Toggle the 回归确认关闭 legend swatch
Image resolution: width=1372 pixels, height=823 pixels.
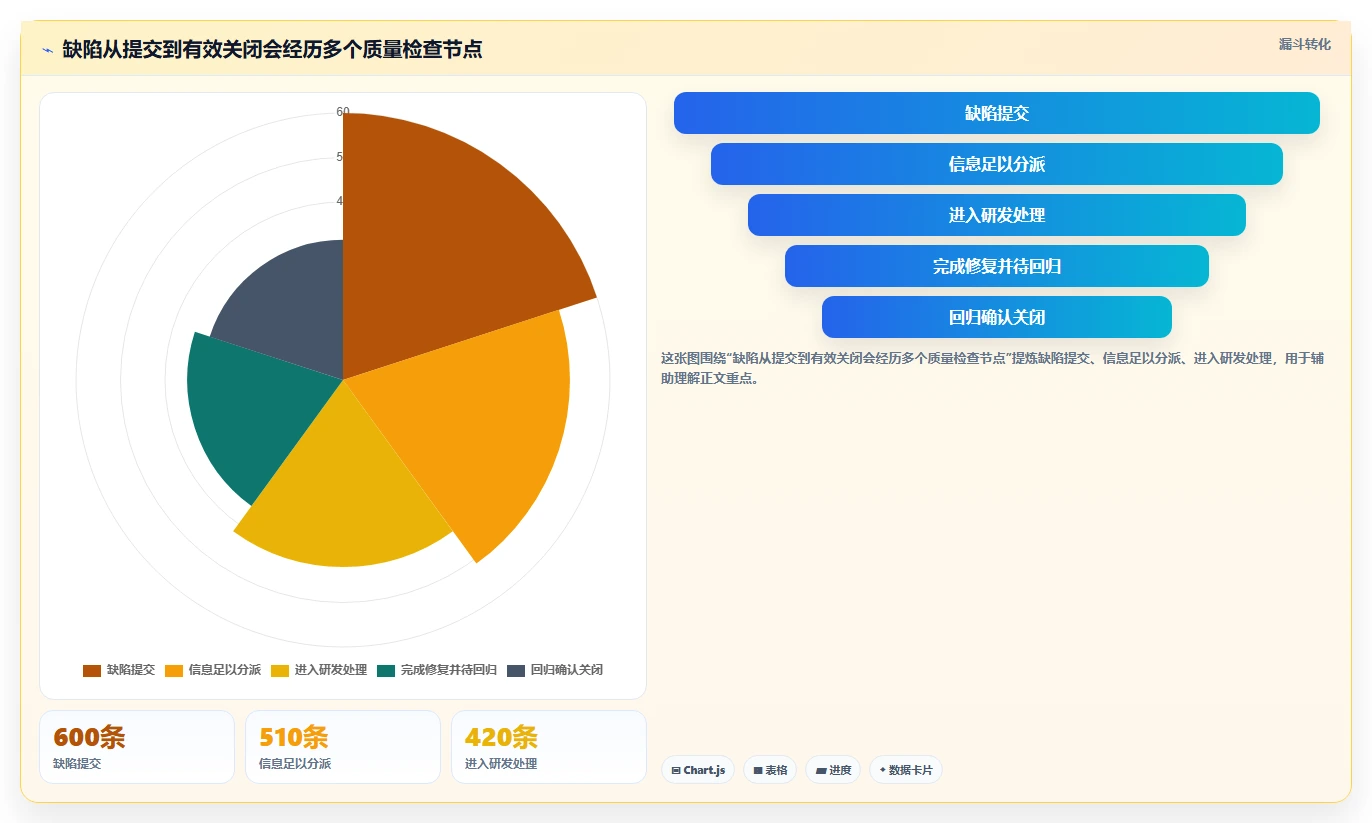click(516, 670)
